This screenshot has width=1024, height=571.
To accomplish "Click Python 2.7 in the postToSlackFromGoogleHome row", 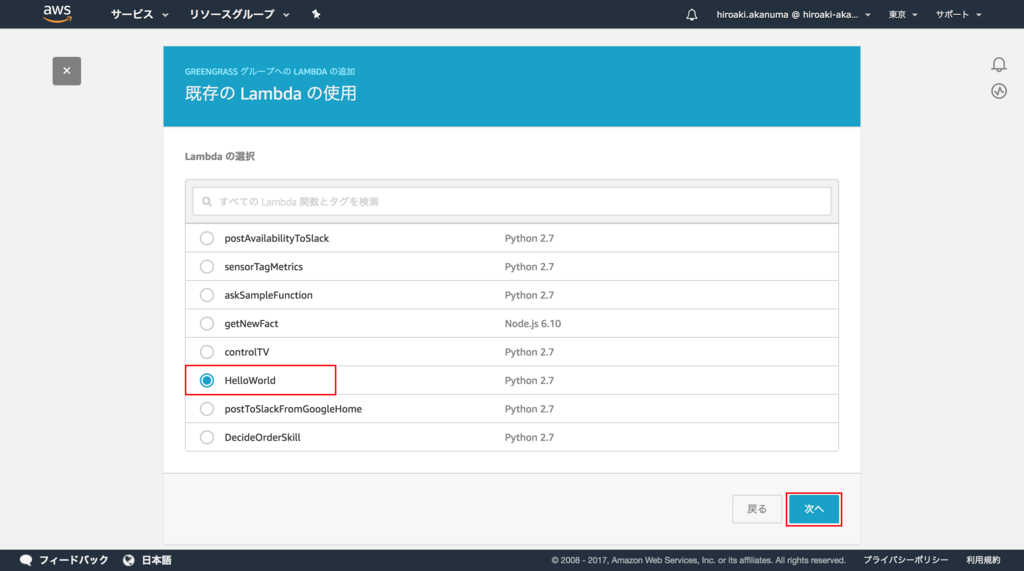I will (529, 409).
